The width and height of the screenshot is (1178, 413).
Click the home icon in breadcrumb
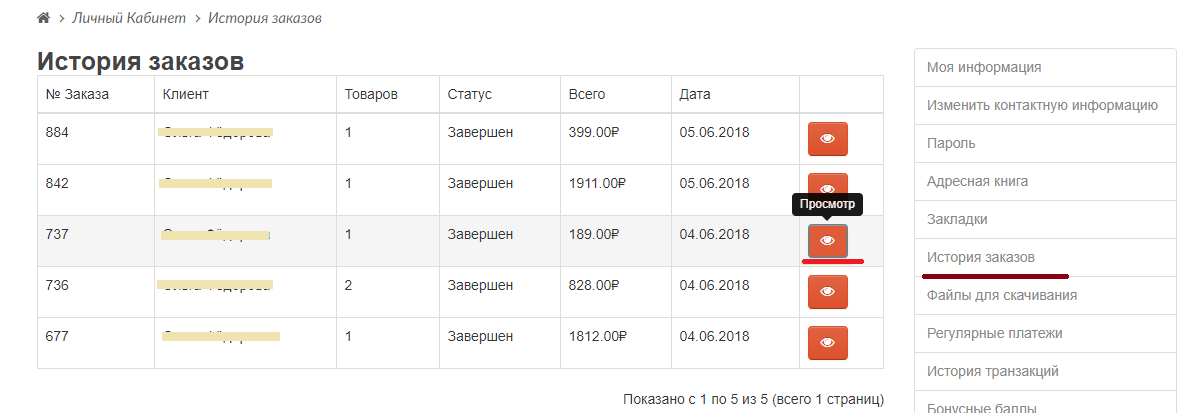pyautogui.click(x=43, y=19)
